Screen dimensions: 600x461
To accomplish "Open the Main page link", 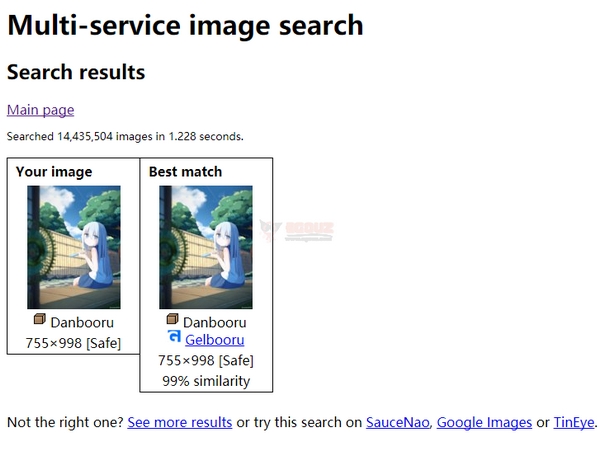I will click(40, 110).
